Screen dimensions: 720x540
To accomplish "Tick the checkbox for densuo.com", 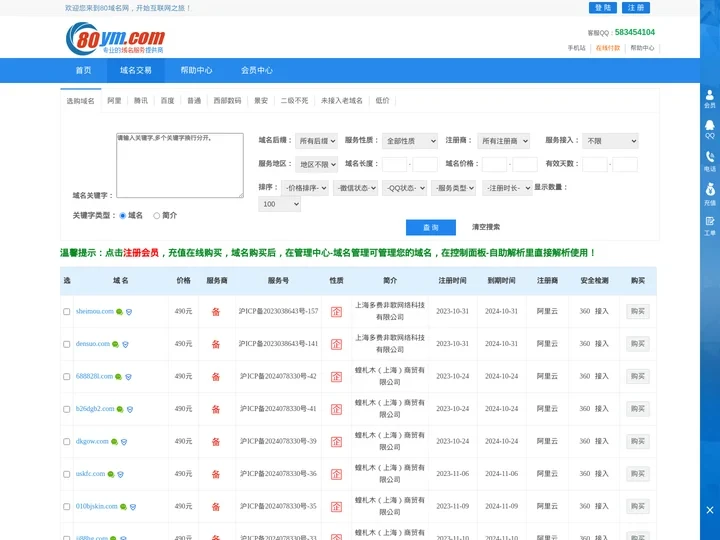I will click(x=67, y=344).
